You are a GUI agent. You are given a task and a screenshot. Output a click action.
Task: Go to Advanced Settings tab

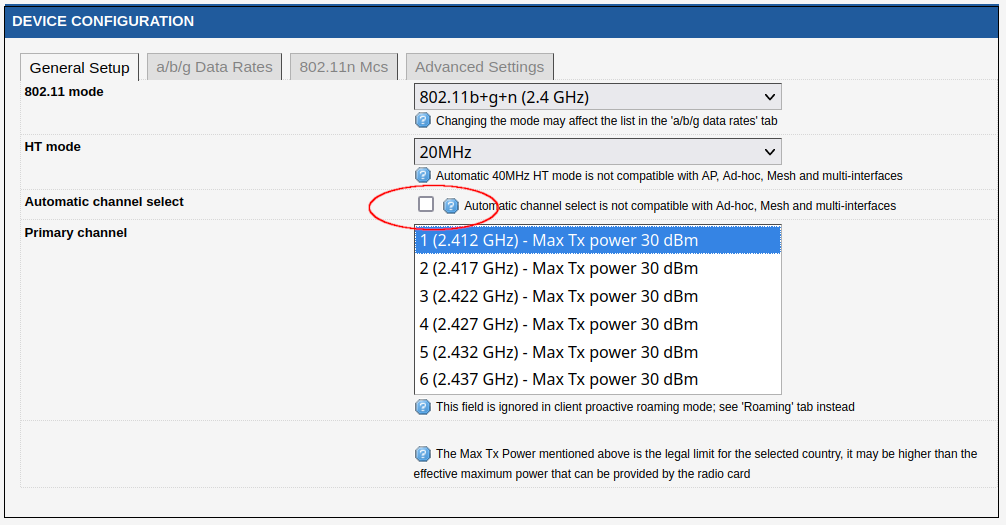click(479, 67)
